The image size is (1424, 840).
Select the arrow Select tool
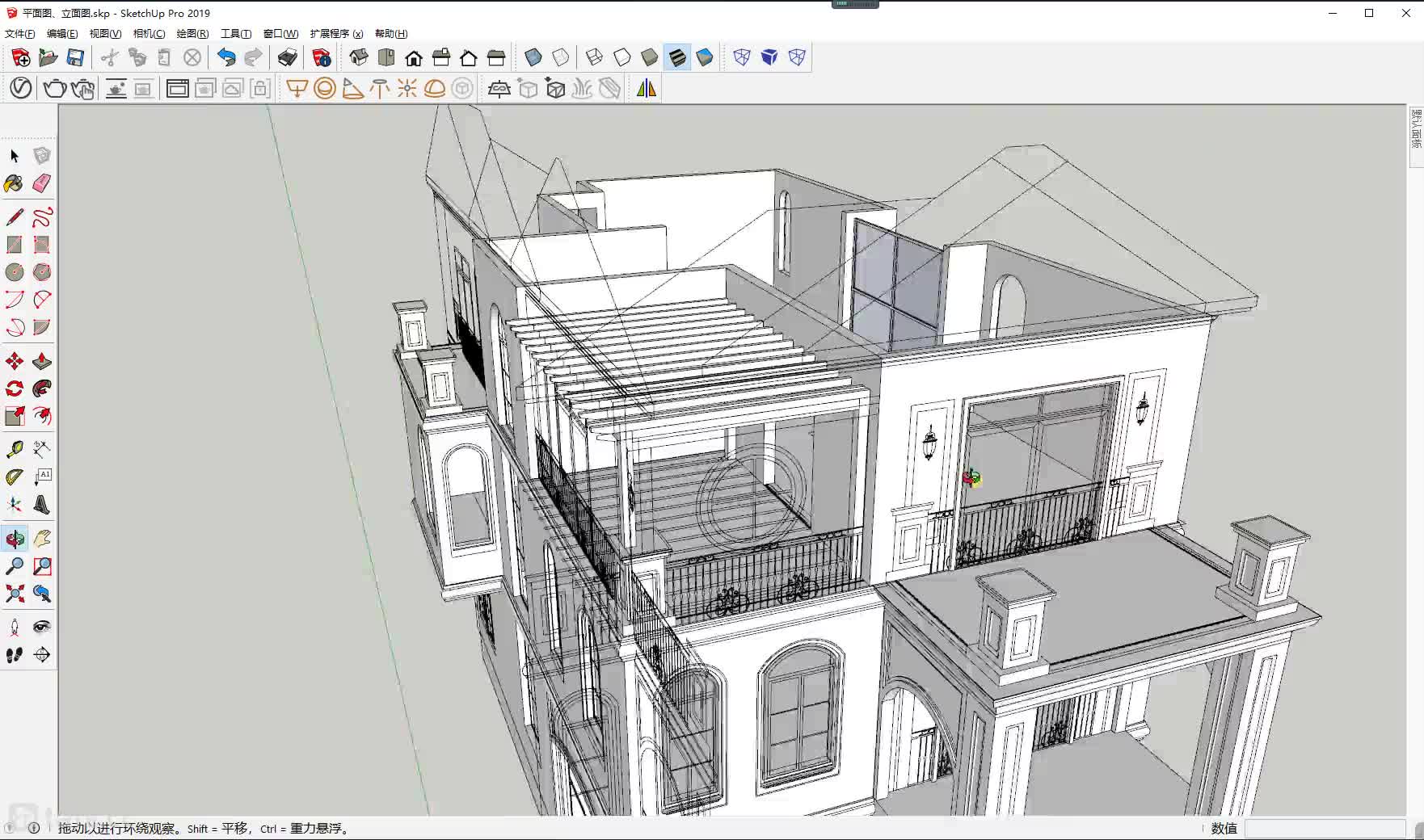(x=15, y=156)
